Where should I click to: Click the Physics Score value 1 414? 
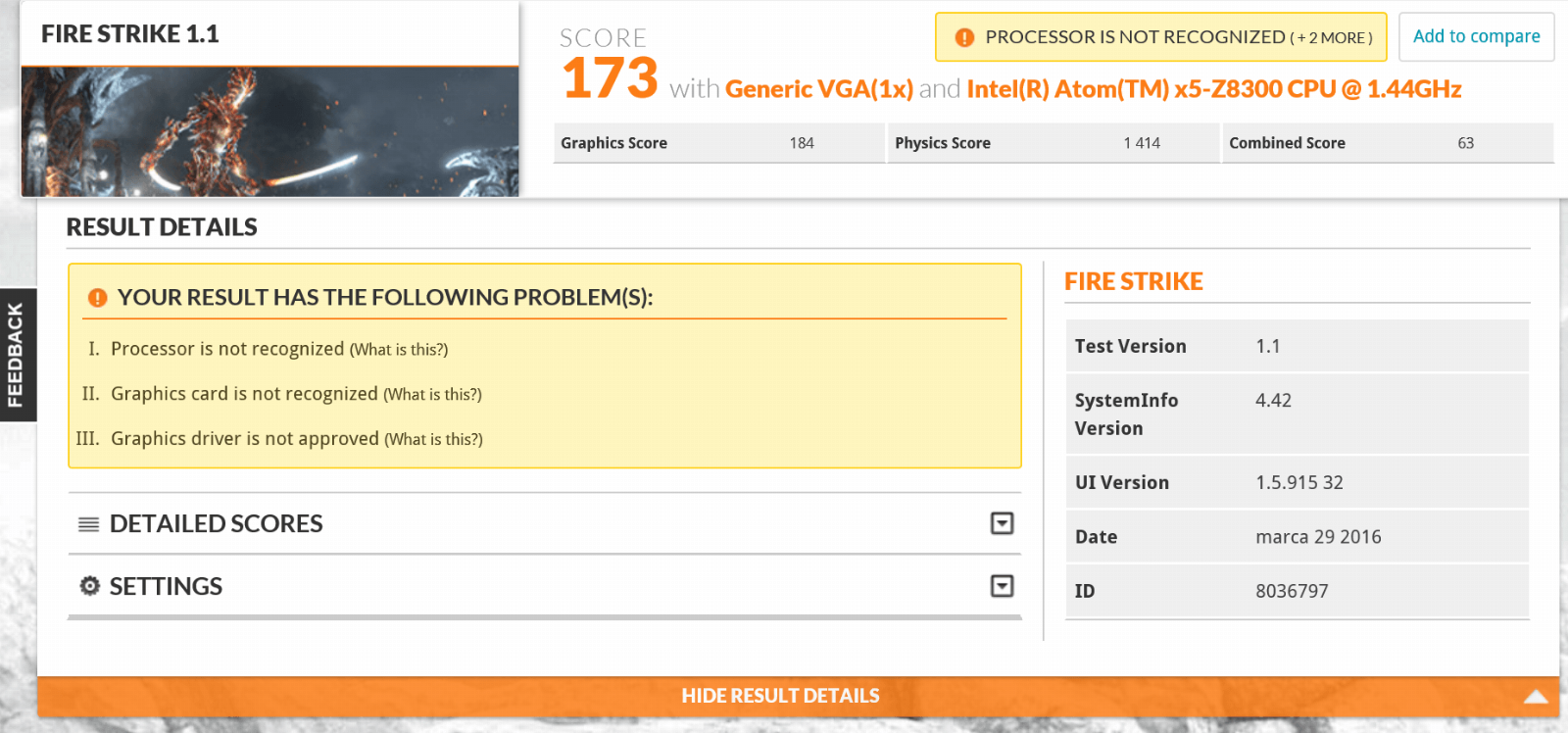1142,143
